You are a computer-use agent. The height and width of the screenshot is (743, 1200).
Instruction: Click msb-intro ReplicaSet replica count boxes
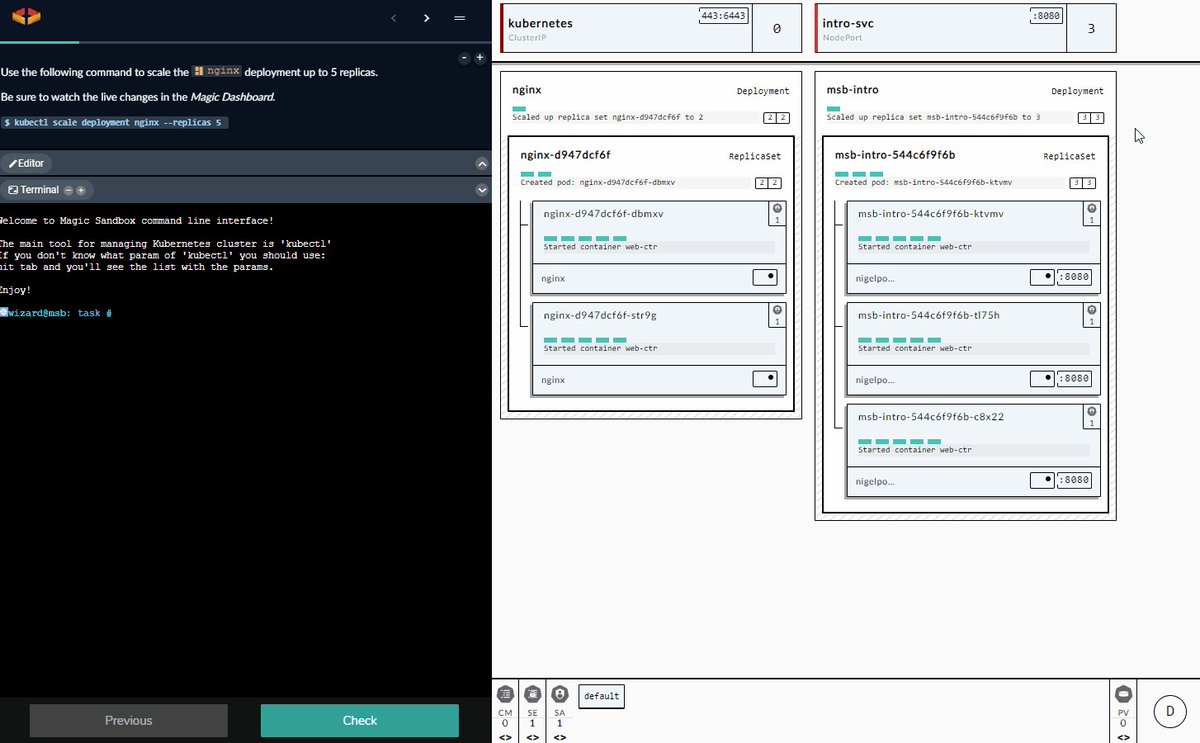click(x=1082, y=183)
